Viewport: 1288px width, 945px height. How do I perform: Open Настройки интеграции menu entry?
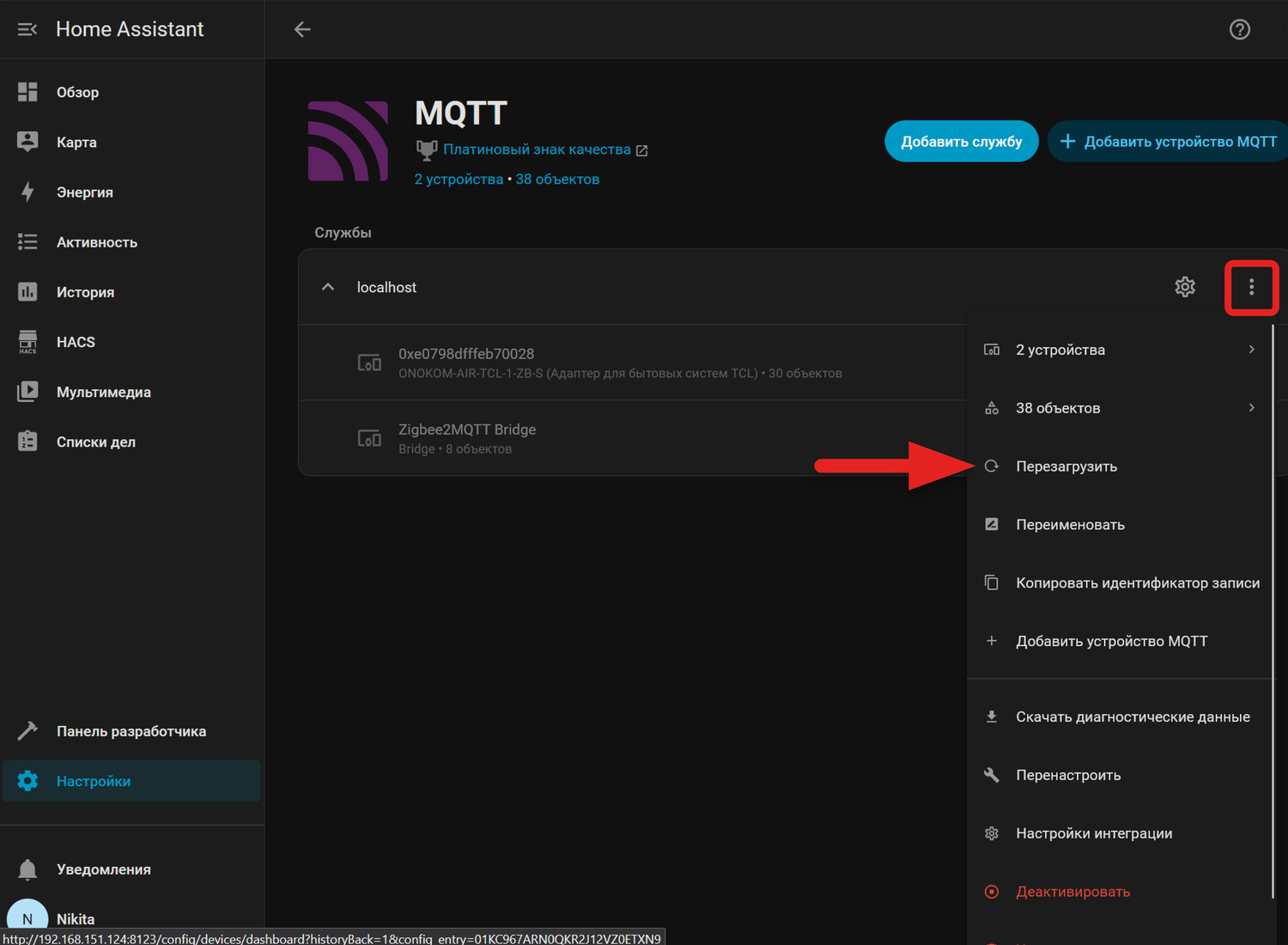pyautogui.click(x=1120, y=834)
